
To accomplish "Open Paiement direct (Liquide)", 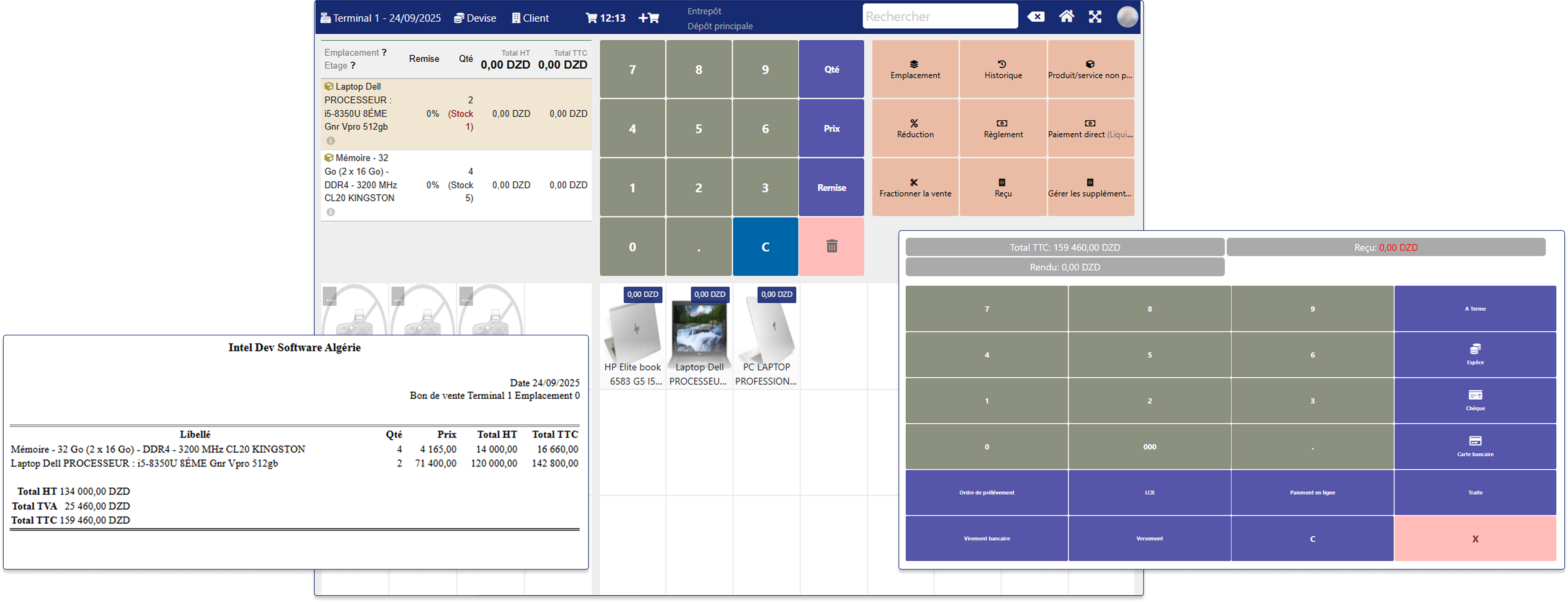I will [1090, 128].
